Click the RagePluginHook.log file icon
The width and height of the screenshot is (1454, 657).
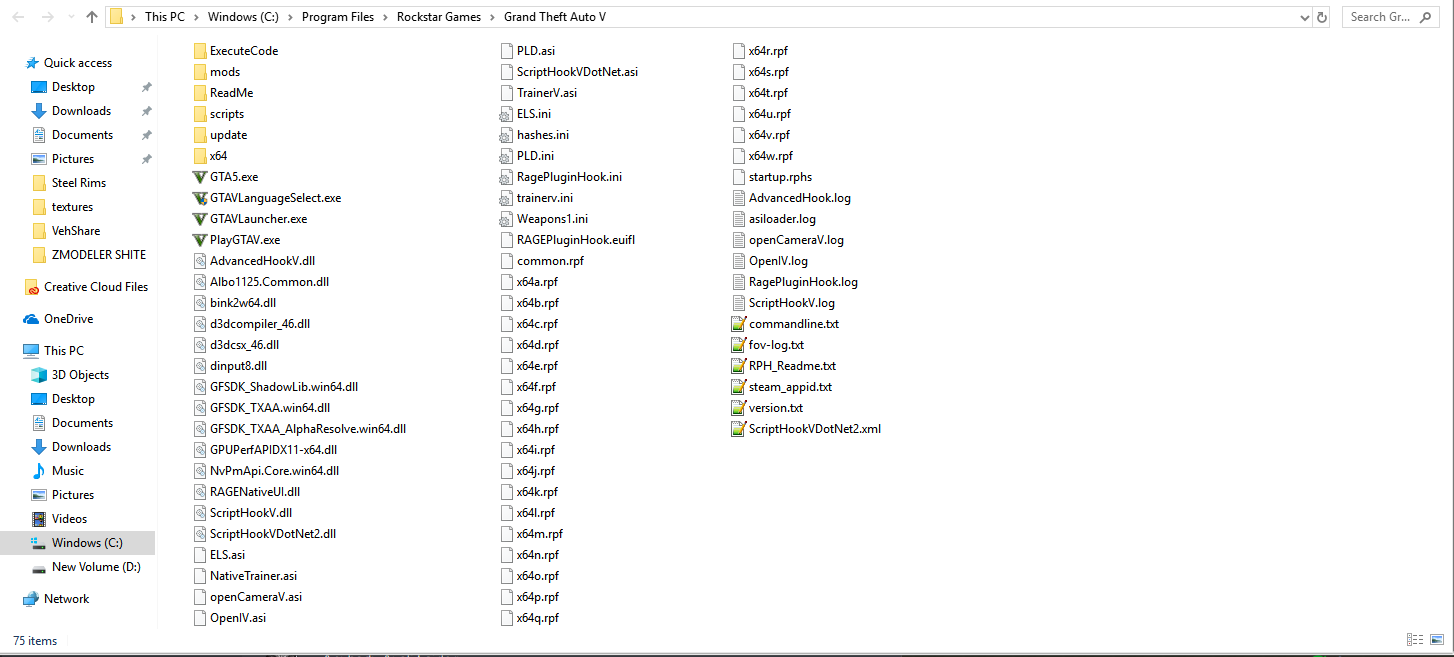(739, 282)
